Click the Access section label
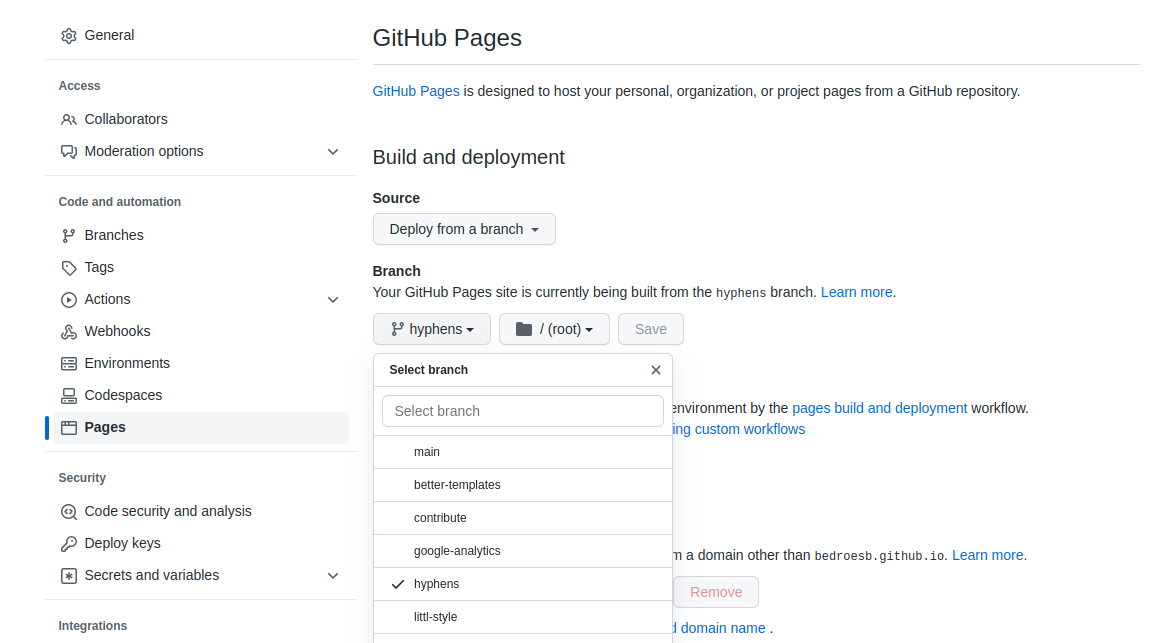Image resolution: width=1165 pixels, height=643 pixels. pyautogui.click(x=79, y=86)
